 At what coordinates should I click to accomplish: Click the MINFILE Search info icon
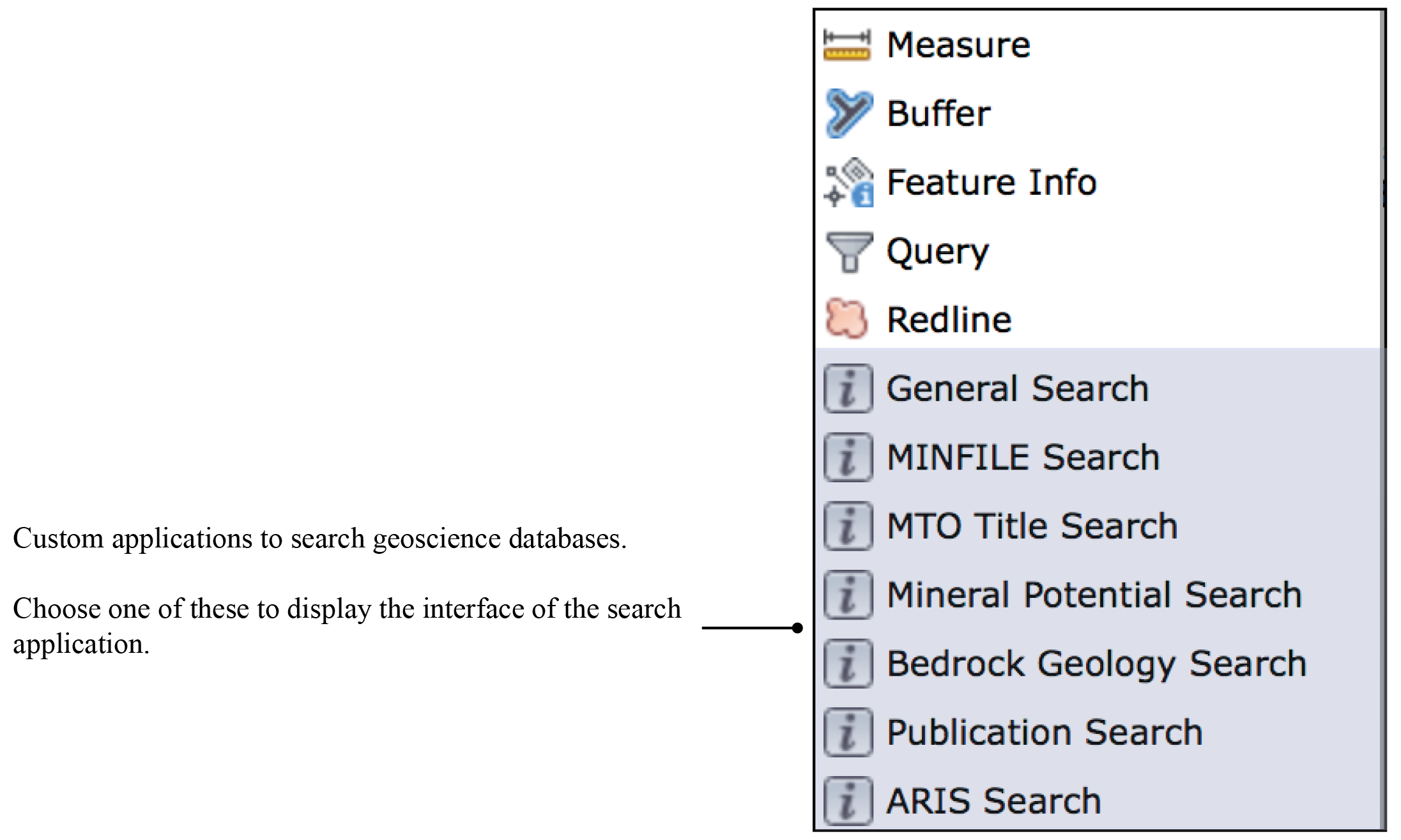coord(848,457)
